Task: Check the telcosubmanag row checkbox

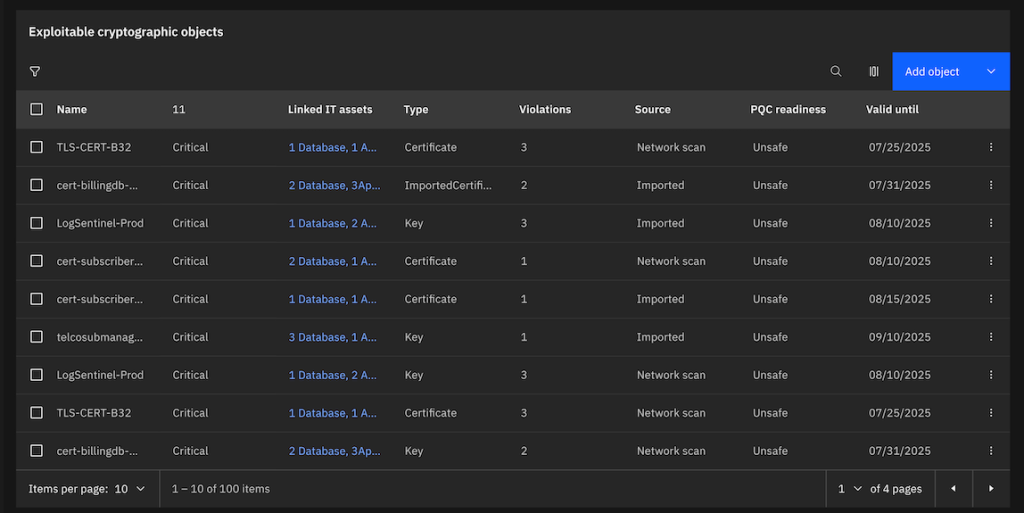Action: [x=37, y=337]
